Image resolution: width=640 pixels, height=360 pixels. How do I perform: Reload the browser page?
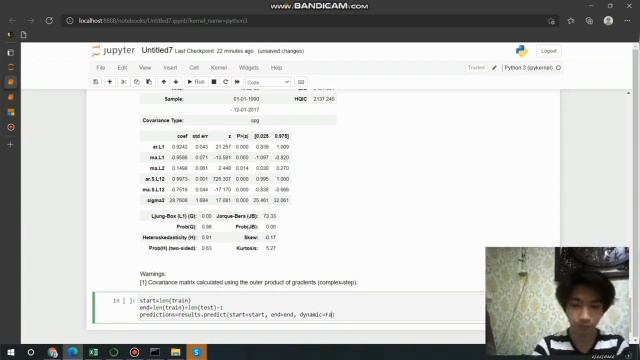pos(49,20)
